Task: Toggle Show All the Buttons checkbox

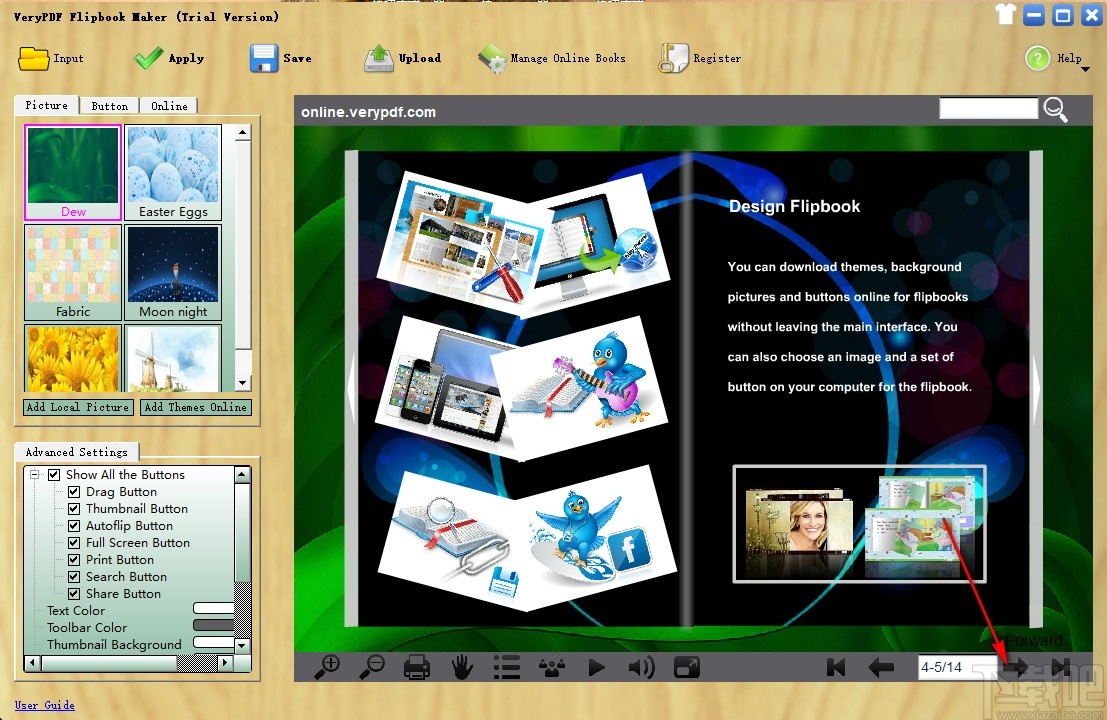Action: 55,474
